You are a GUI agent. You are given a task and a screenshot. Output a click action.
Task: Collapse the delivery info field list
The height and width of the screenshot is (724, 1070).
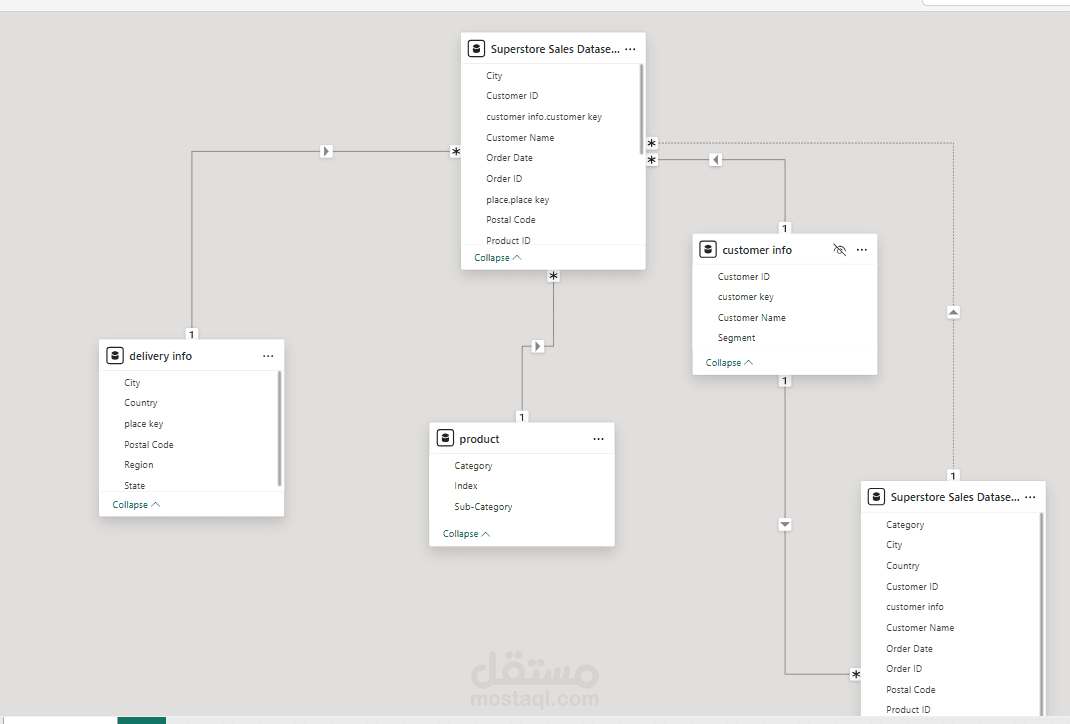(130, 504)
